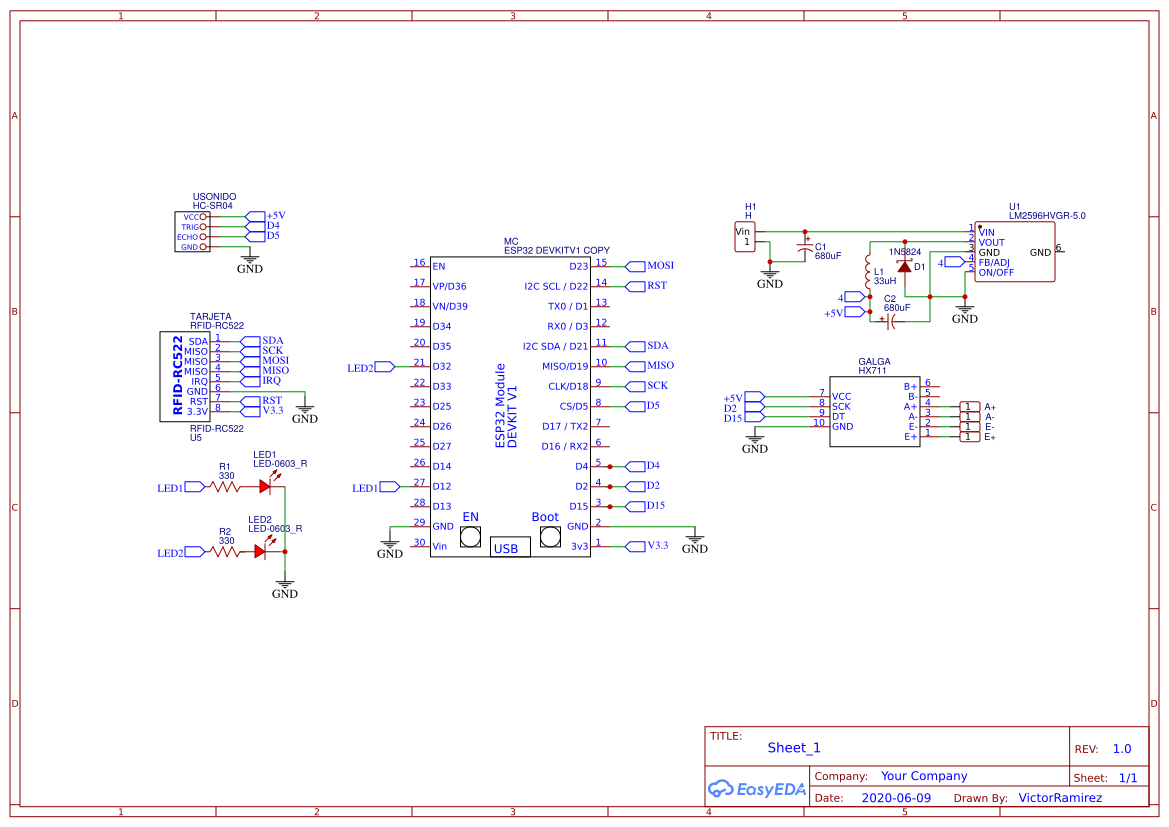Viewport: 1169px width, 827px height.
Task: Select the USB connector box on ESP32
Action: (x=509, y=546)
